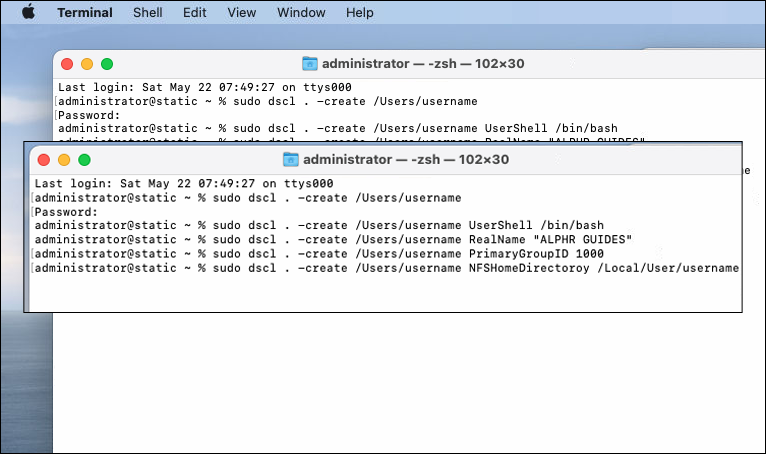Open the Terminal app menu
The height and width of the screenshot is (454, 766).
[x=85, y=12]
